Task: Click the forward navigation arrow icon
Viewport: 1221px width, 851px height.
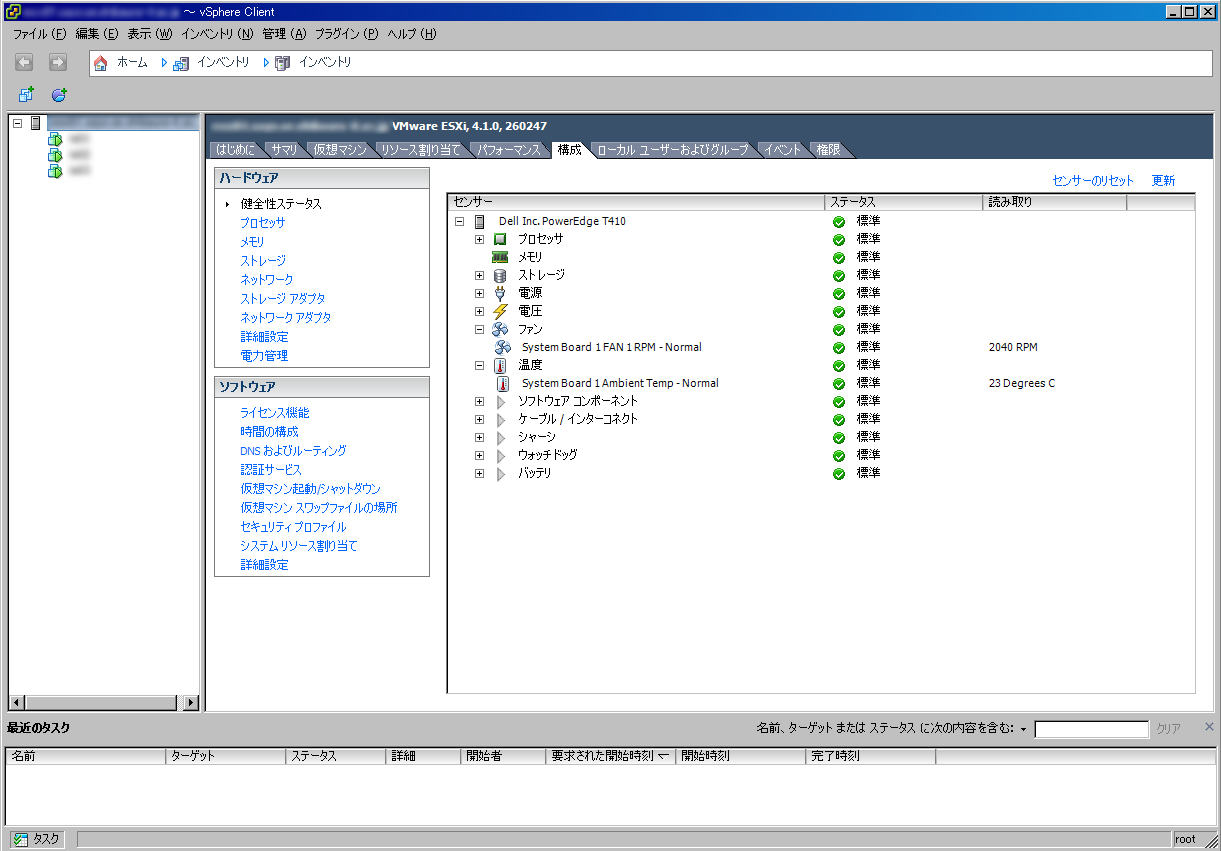Action: [x=58, y=63]
